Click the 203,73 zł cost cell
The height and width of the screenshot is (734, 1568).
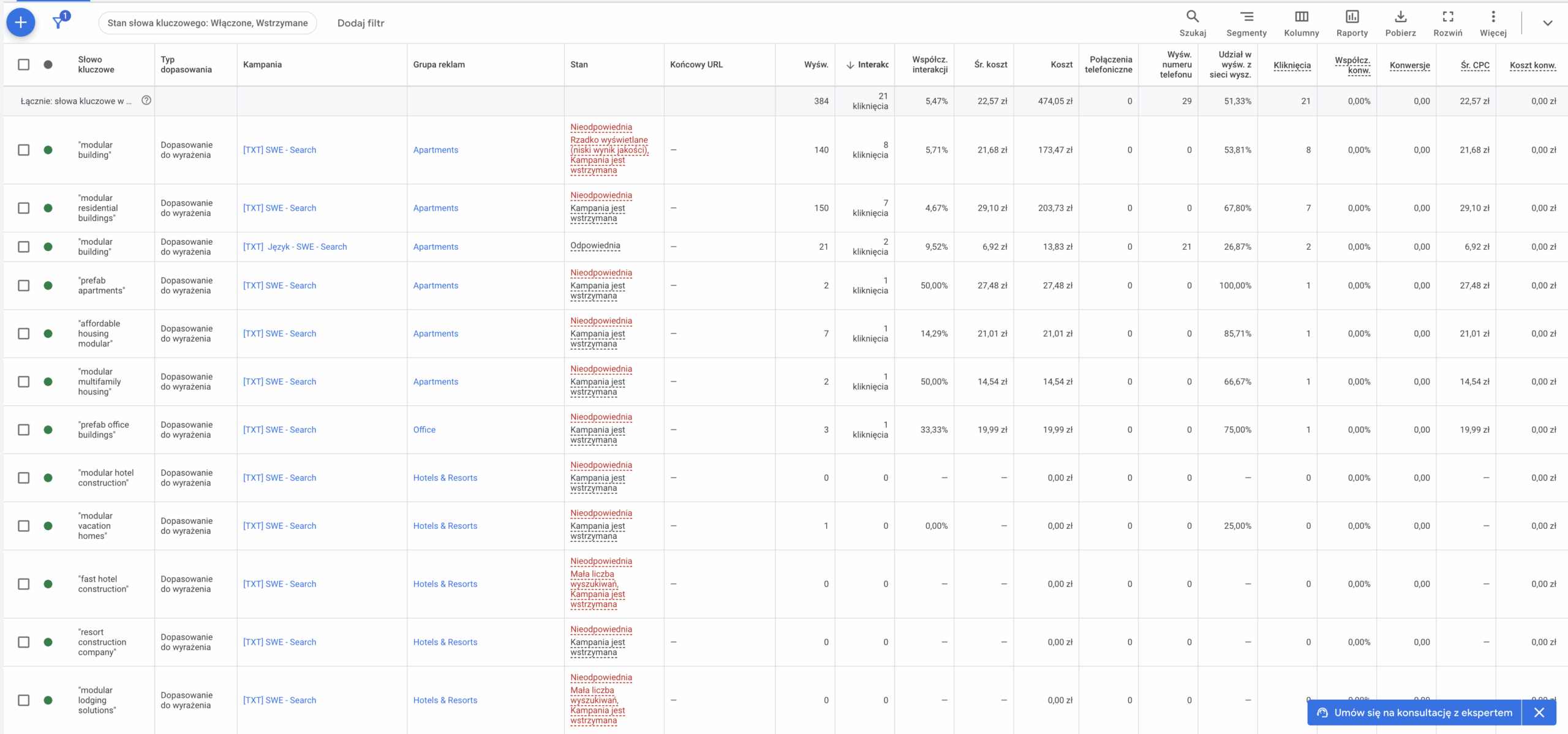coord(1055,208)
